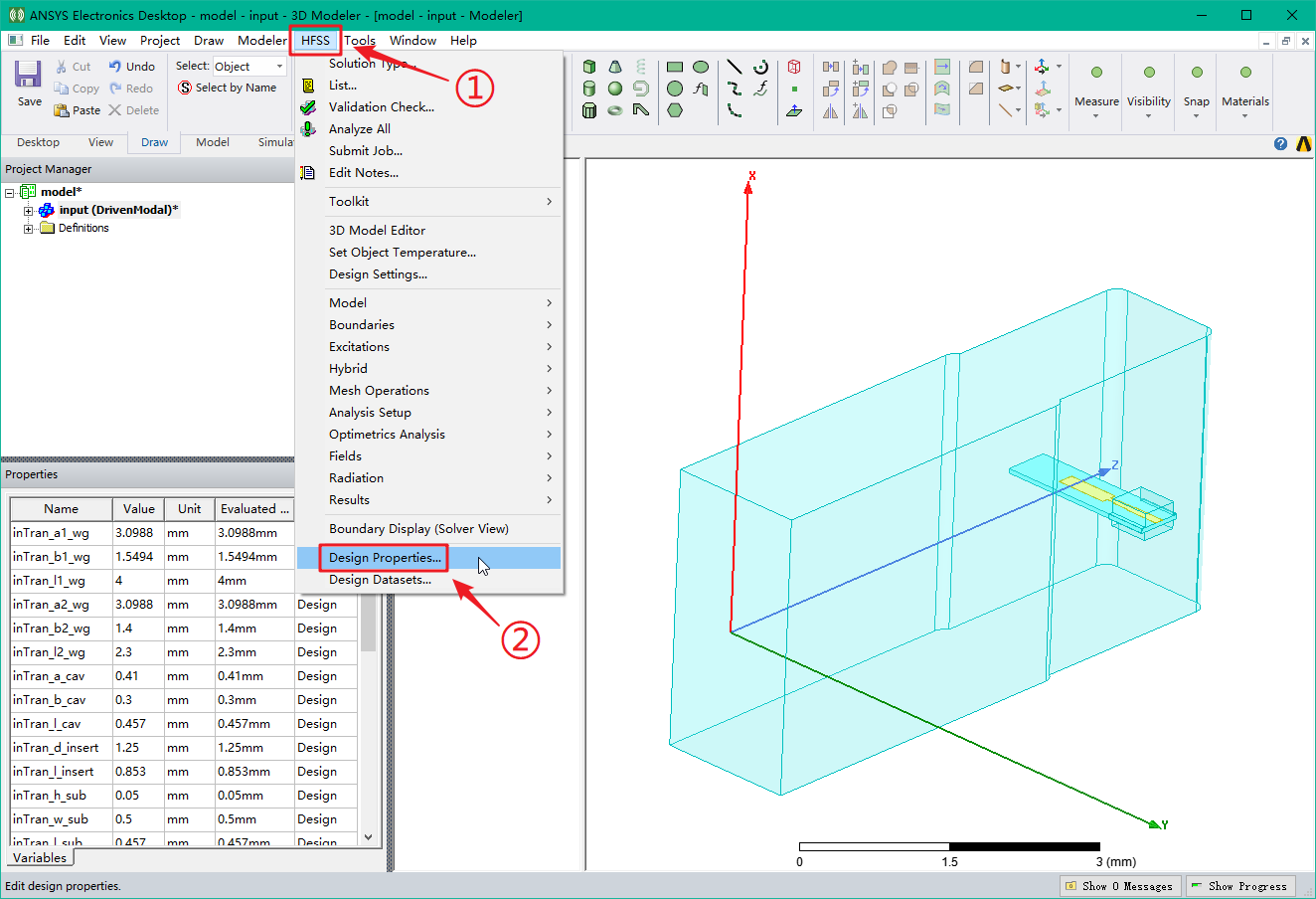Open the Analysis Setup submenu
1316x899 pixels.
pyautogui.click(x=429, y=412)
